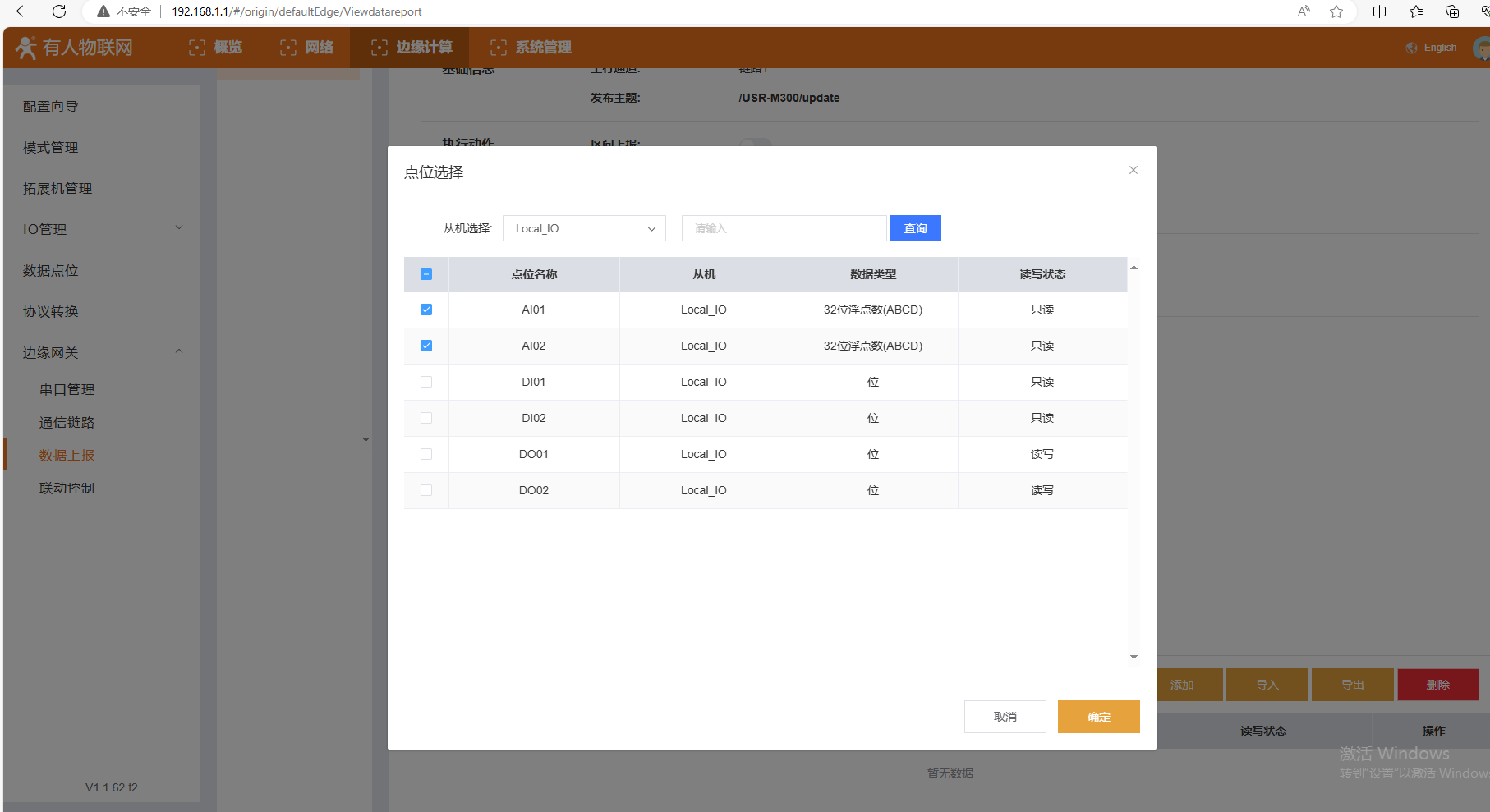
Task: Close the 点位选择 dialog with X
Action: tap(1133, 170)
